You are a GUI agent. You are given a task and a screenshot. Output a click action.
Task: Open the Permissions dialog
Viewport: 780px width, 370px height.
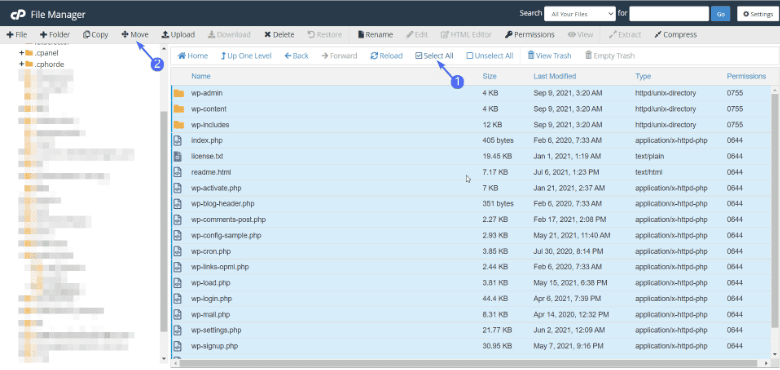530,35
